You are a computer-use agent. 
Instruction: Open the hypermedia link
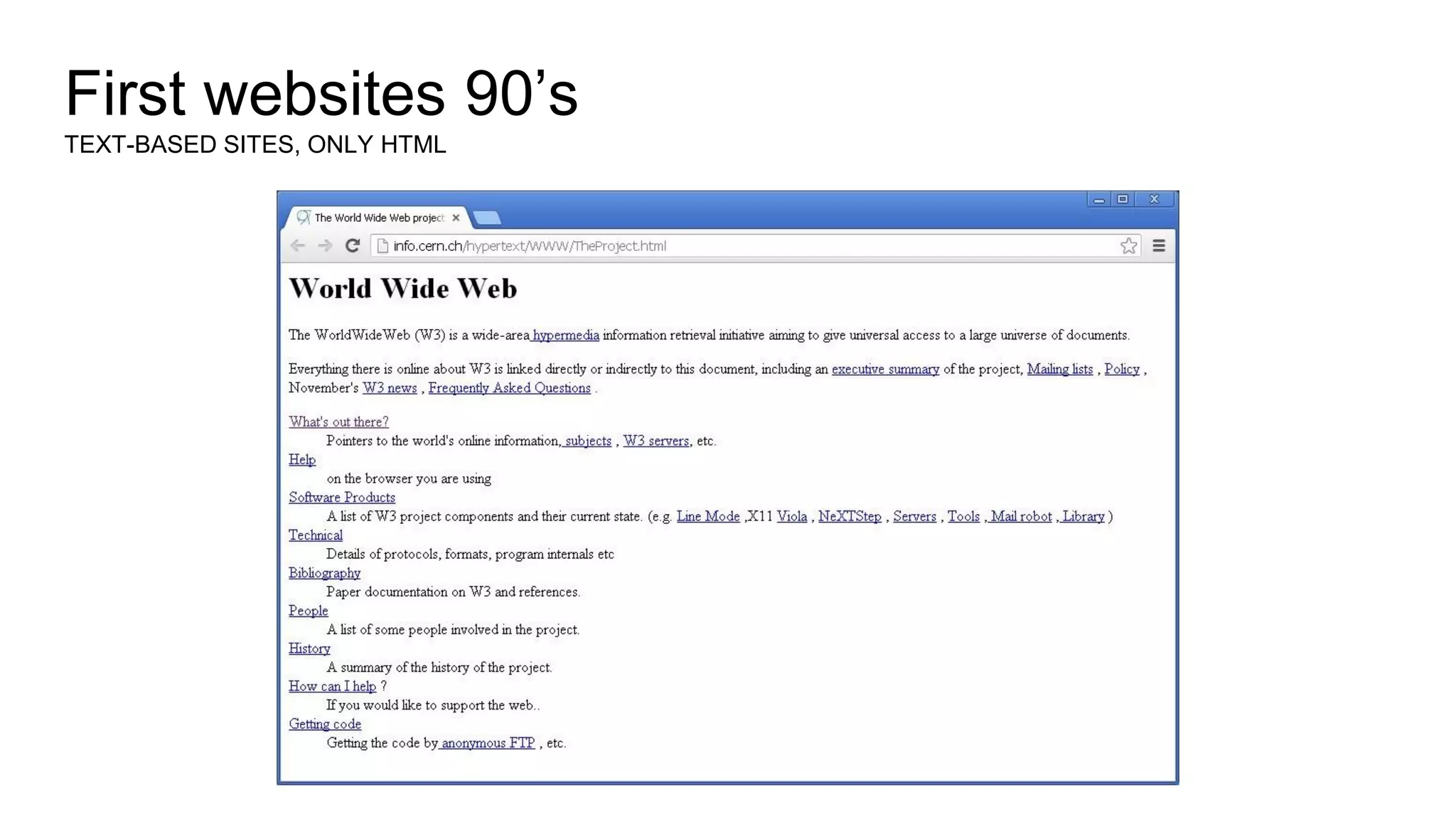(565, 336)
